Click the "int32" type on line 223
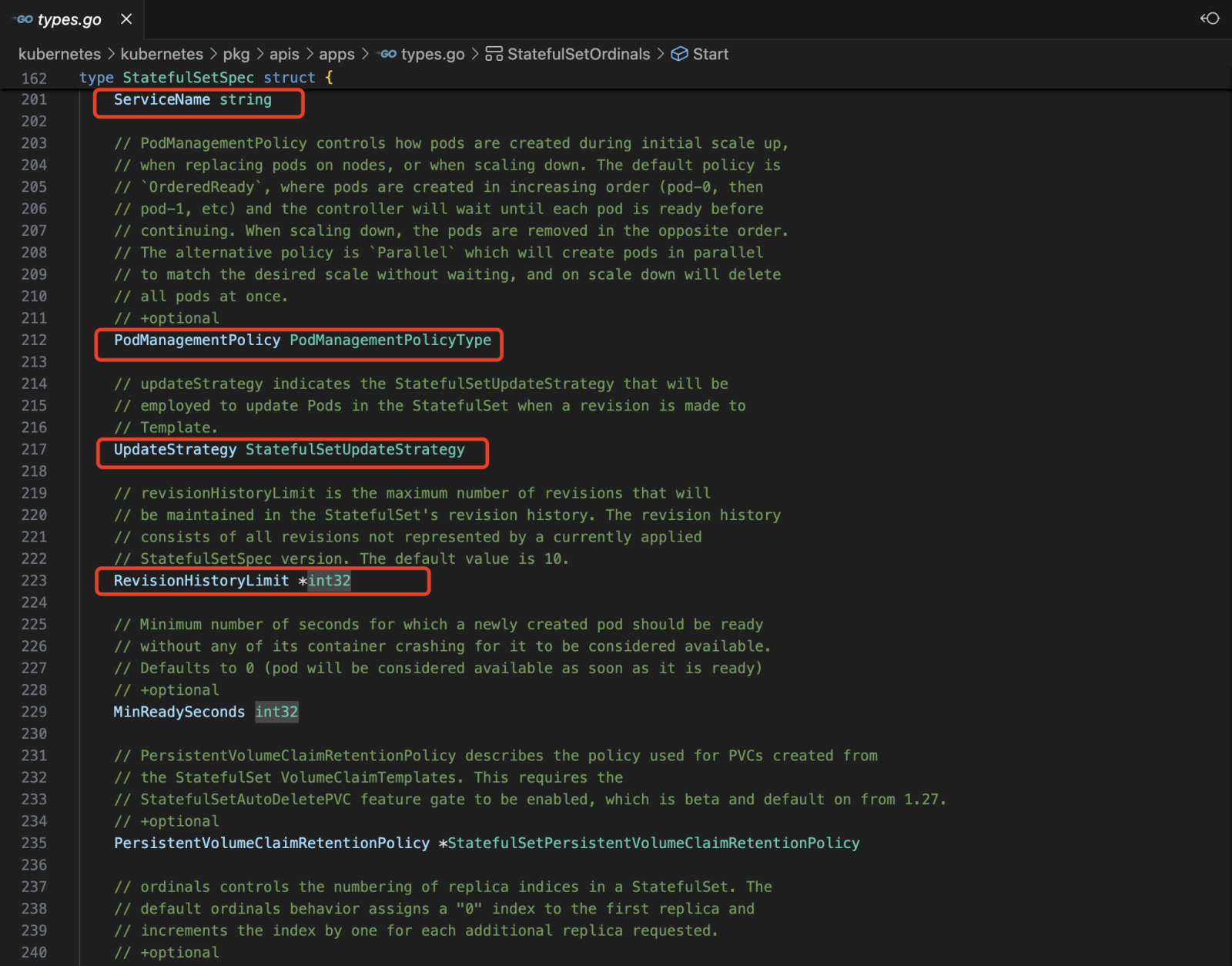Image resolution: width=1232 pixels, height=966 pixels. [x=330, y=580]
